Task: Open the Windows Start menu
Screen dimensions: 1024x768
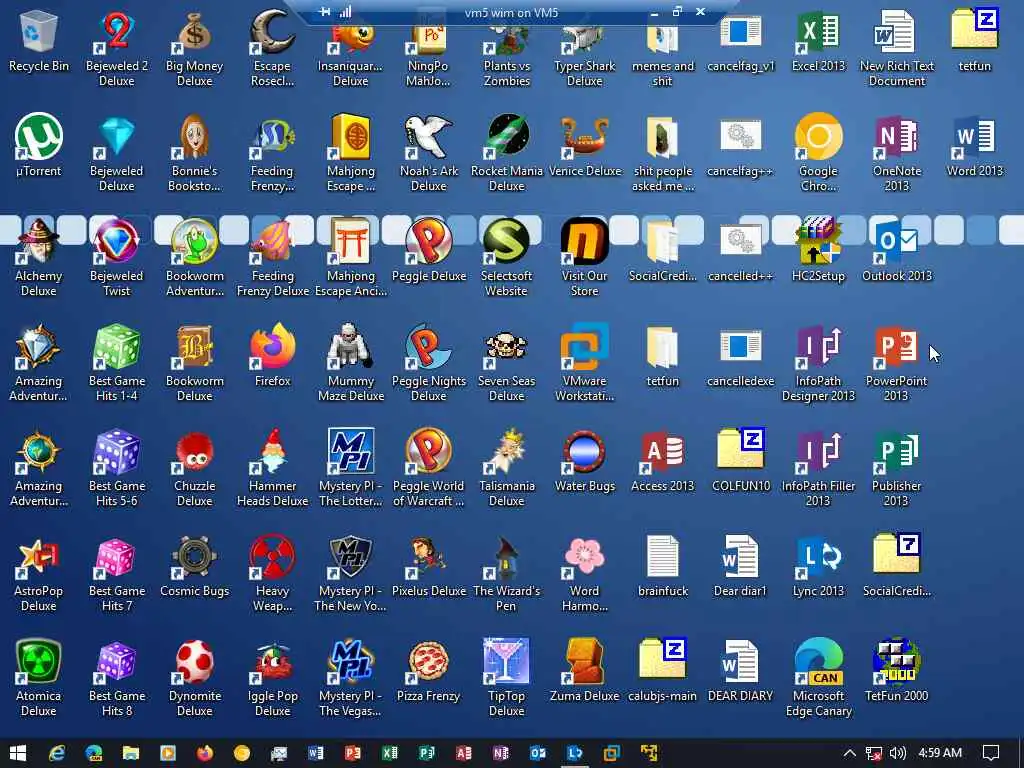Action: coord(18,753)
